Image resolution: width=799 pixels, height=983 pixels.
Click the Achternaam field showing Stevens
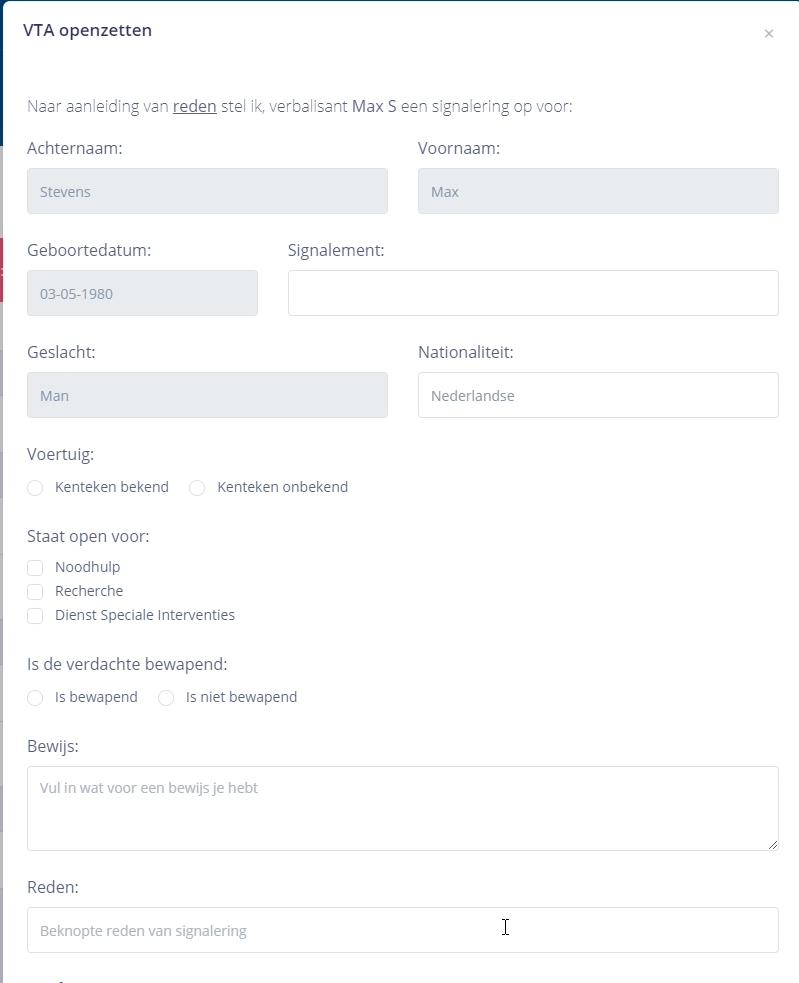point(207,191)
